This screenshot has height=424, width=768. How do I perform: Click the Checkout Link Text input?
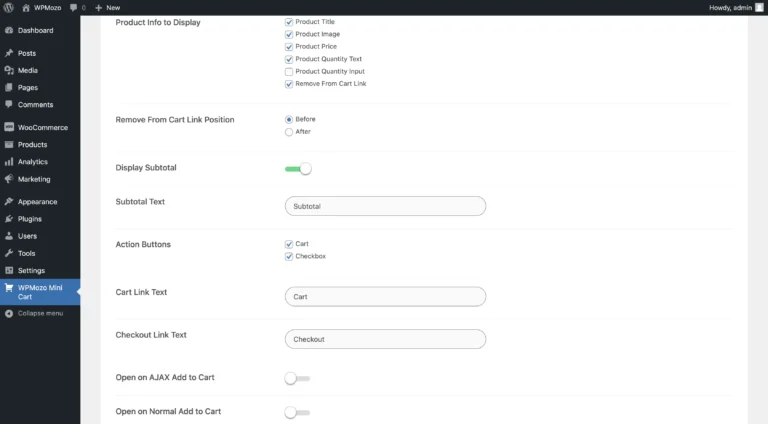pos(385,339)
